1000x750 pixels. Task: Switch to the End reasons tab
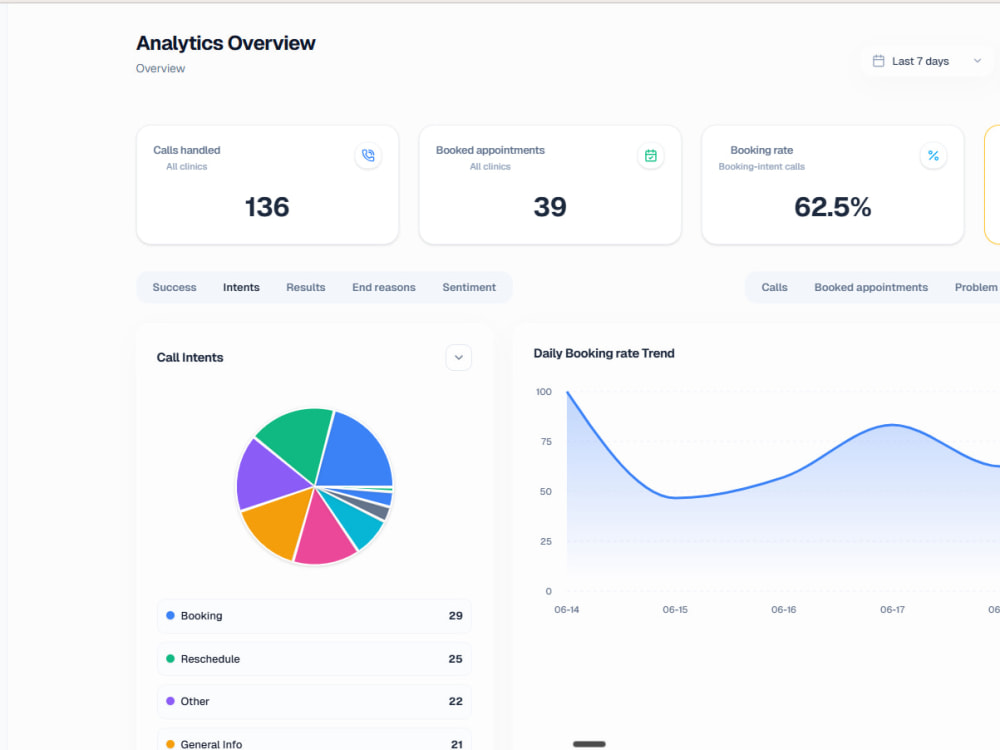click(383, 288)
